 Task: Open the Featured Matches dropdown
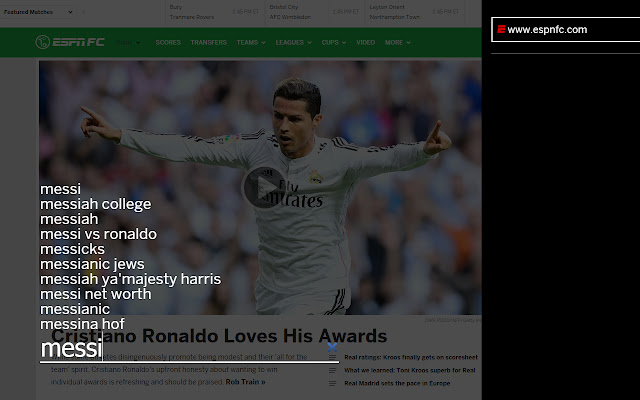click(x=37, y=12)
